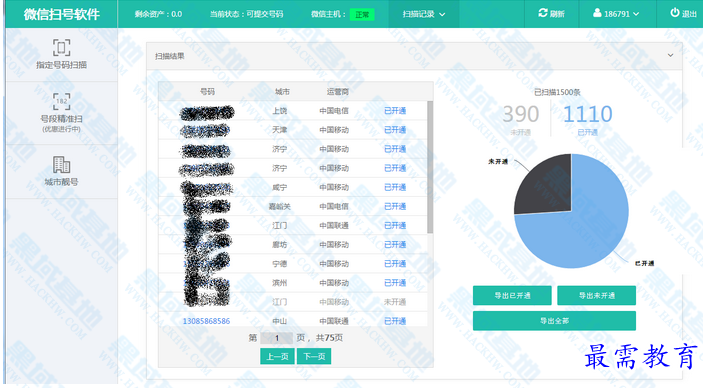Click 已开通 status in 上饶 row
The image size is (706, 388).
click(395, 111)
